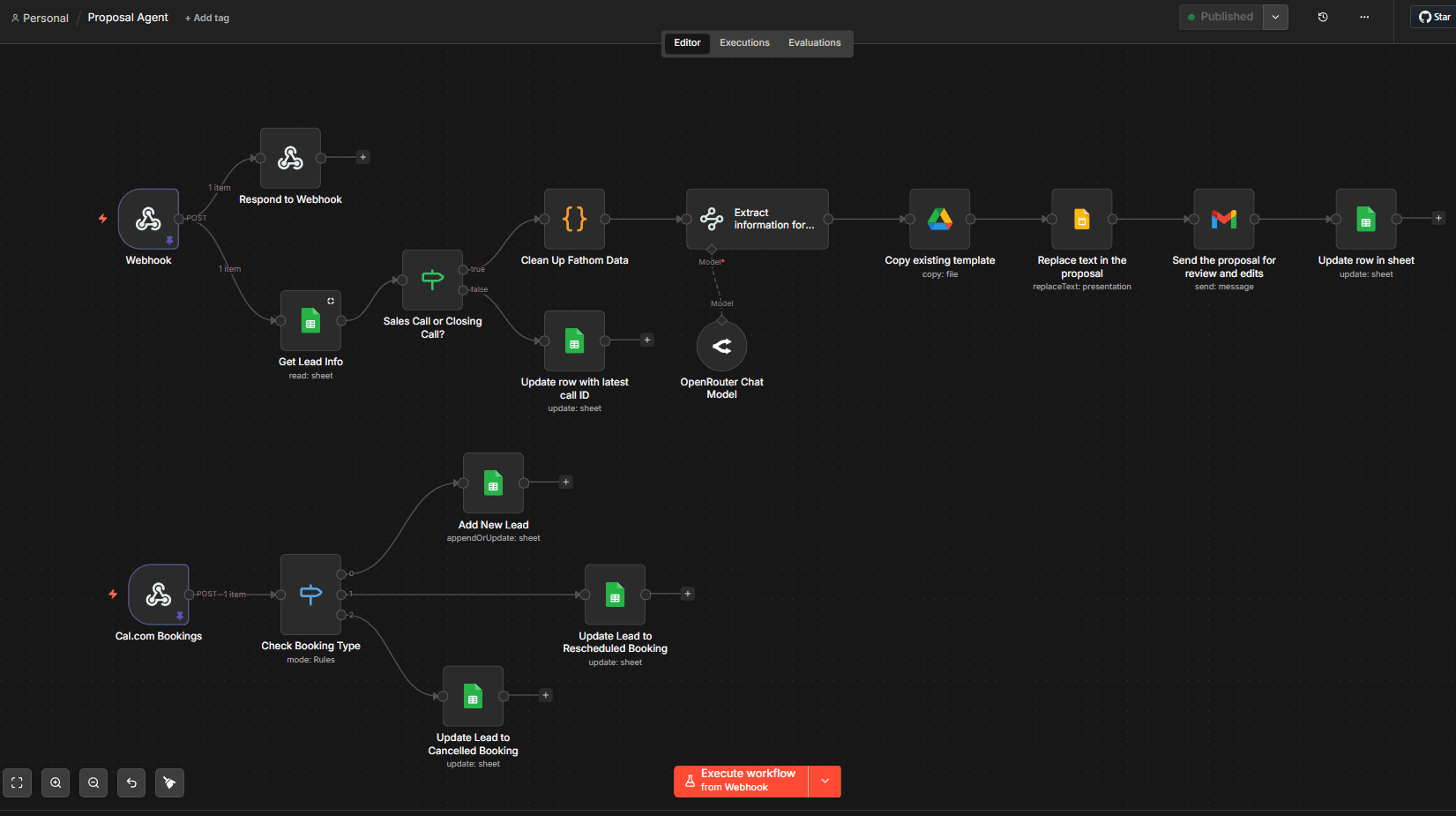Click the 'Copy existing template' label
The width and height of the screenshot is (1456, 816).
[x=939, y=260]
